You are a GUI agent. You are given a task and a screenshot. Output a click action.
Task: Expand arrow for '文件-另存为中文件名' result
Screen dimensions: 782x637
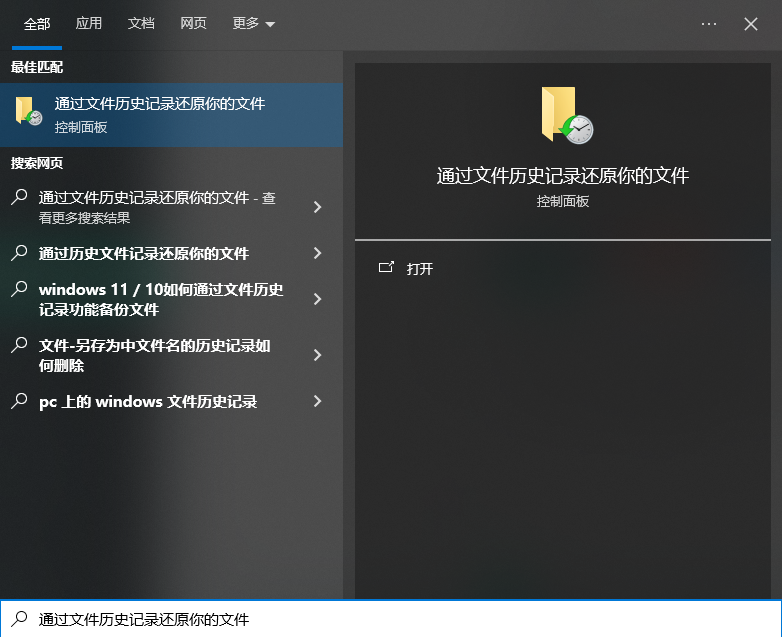[x=317, y=355]
